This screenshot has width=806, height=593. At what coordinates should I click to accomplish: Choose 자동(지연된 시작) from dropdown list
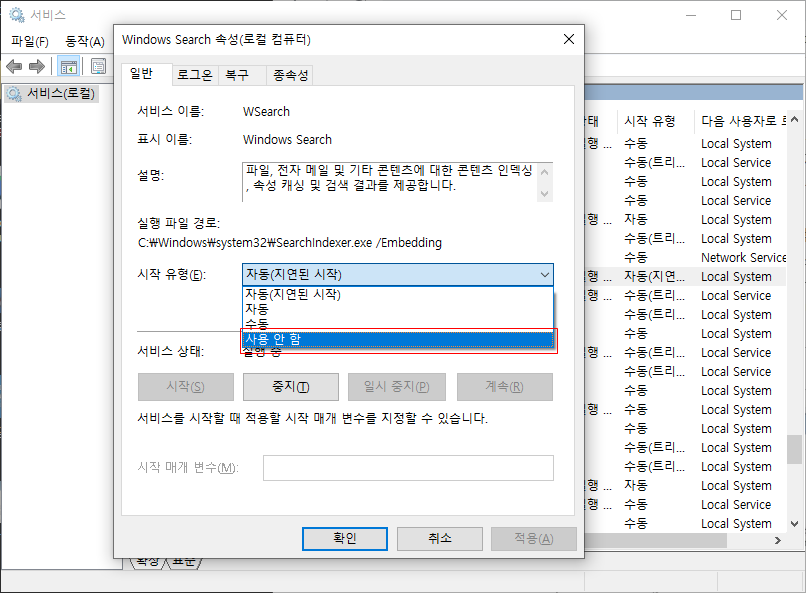pyautogui.click(x=397, y=294)
